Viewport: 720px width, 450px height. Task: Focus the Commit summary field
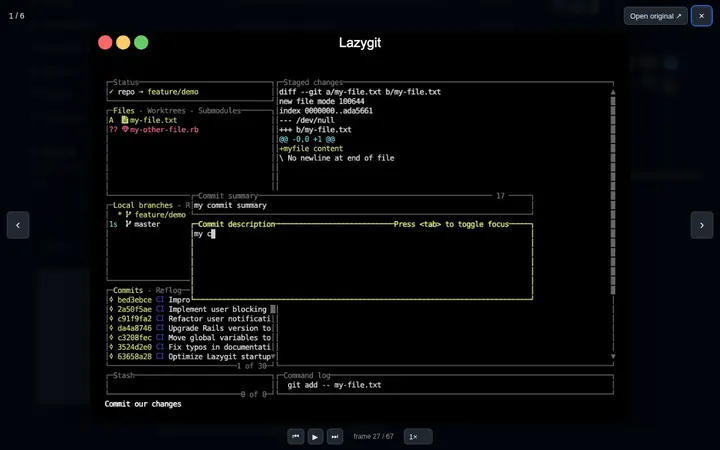362,205
